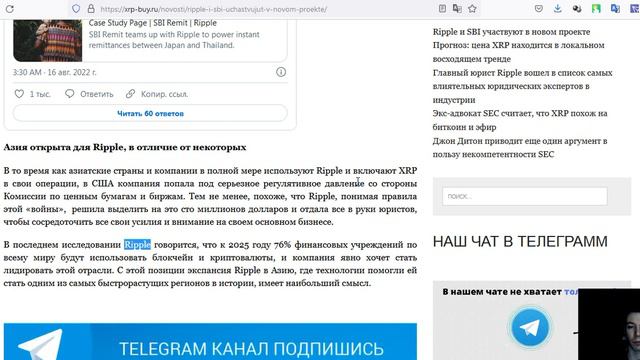The height and width of the screenshot is (360, 640).
Task: Click heading НАШ ЧАТ В ТЕЛЕГРАММ
Action: coord(520,242)
